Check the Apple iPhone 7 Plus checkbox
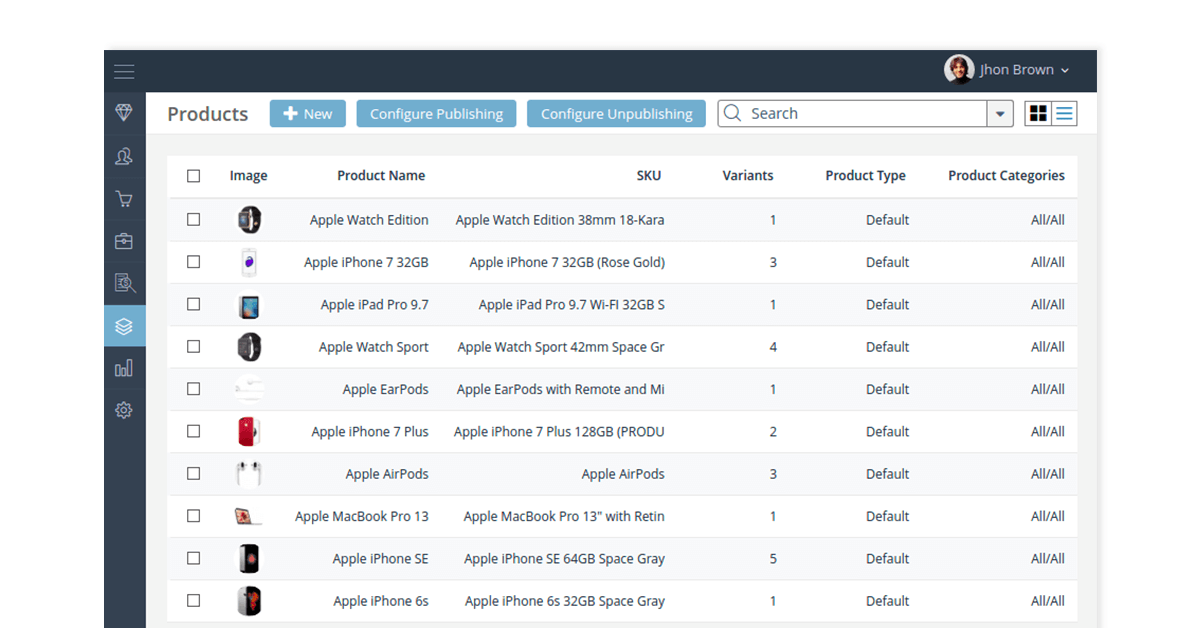Image resolution: width=1200 pixels, height=628 pixels. click(x=193, y=431)
